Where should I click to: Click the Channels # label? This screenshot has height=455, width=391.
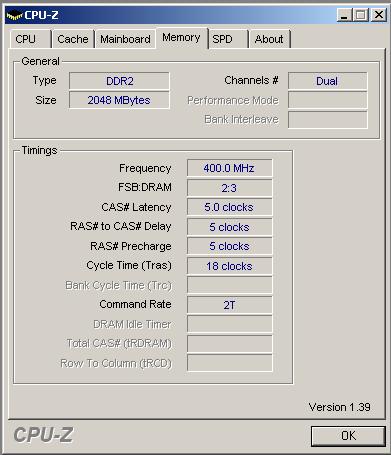(x=251, y=80)
